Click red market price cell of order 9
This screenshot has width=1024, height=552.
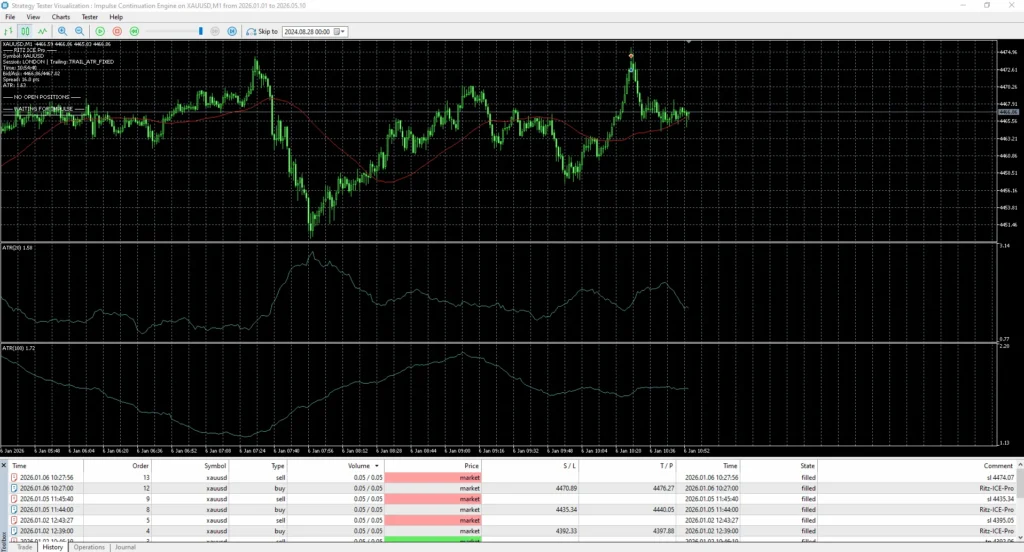pyautogui.click(x=433, y=499)
